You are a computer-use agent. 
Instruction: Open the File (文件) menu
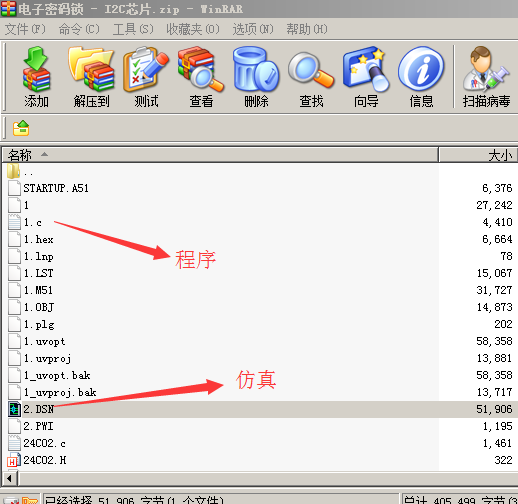(x=25, y=29)
